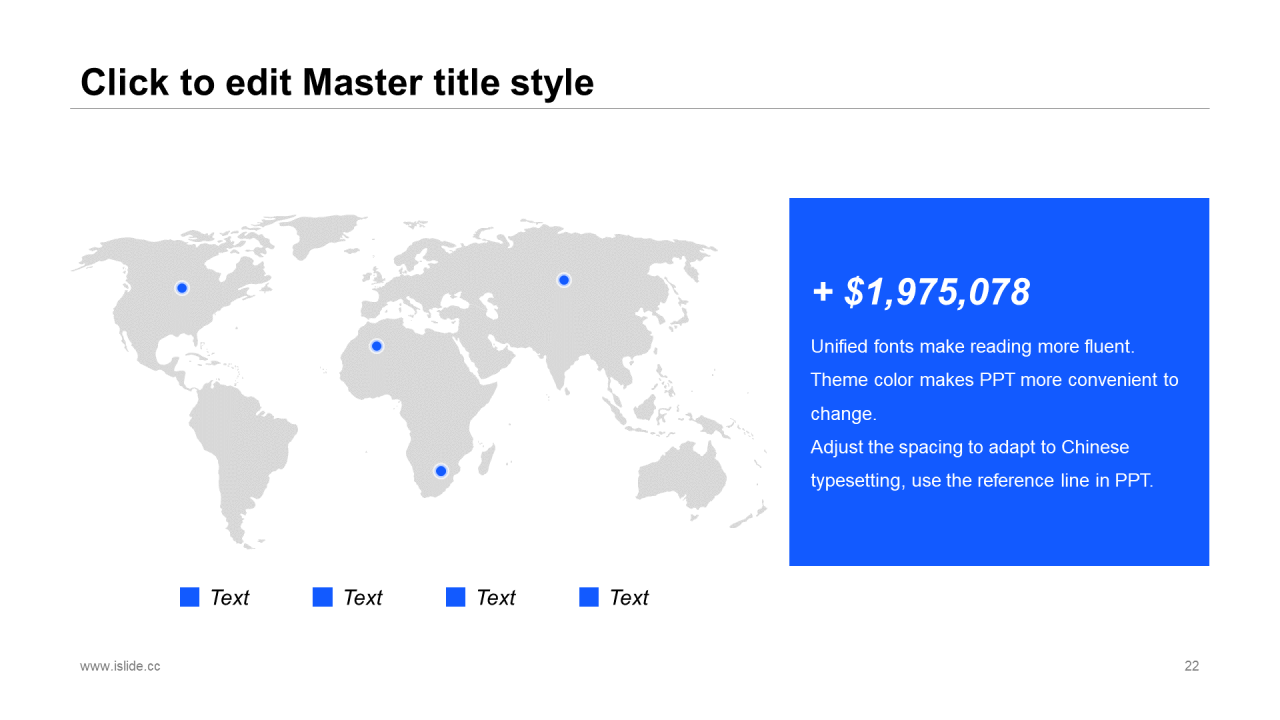Select the fourth blue legend square

coord(588,597)
